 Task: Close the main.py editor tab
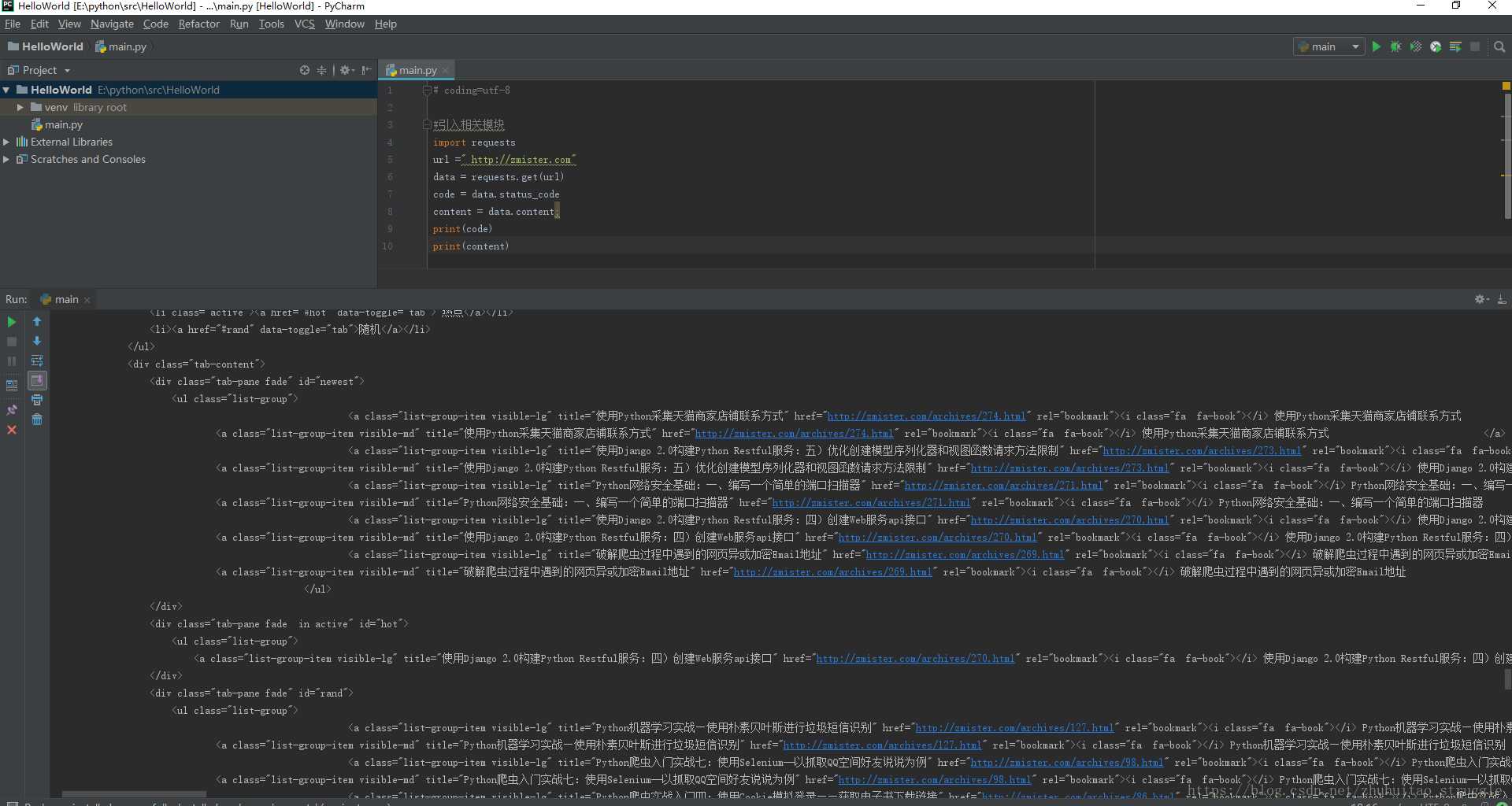pos(445,70)
